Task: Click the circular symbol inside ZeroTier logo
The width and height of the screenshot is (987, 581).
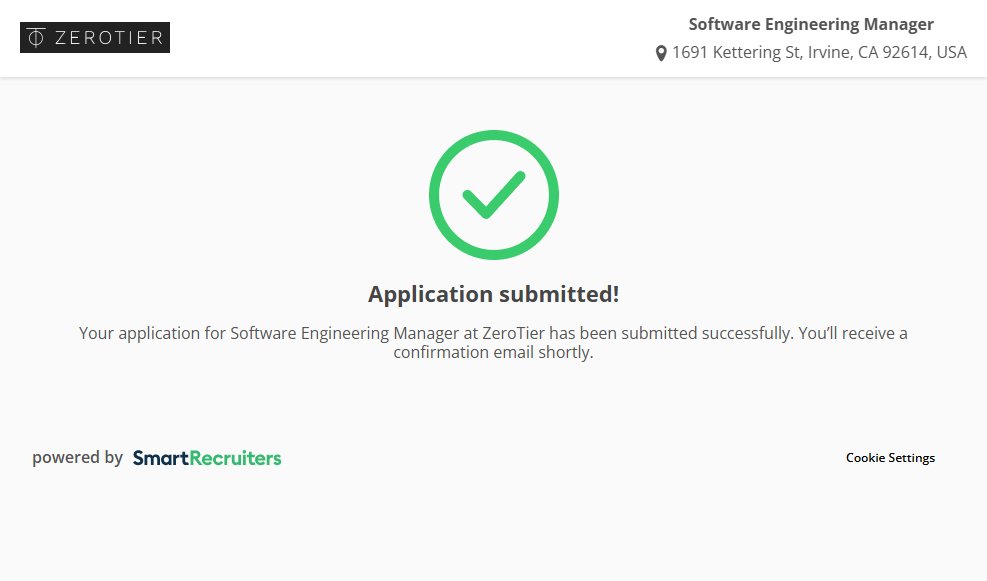Action: click(x=36, y=38)
